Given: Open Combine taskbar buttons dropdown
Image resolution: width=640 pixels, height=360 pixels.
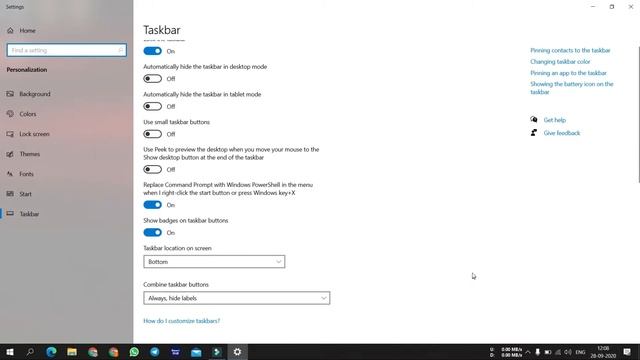Looking at the screenshot, I should [x=237, y=298].
